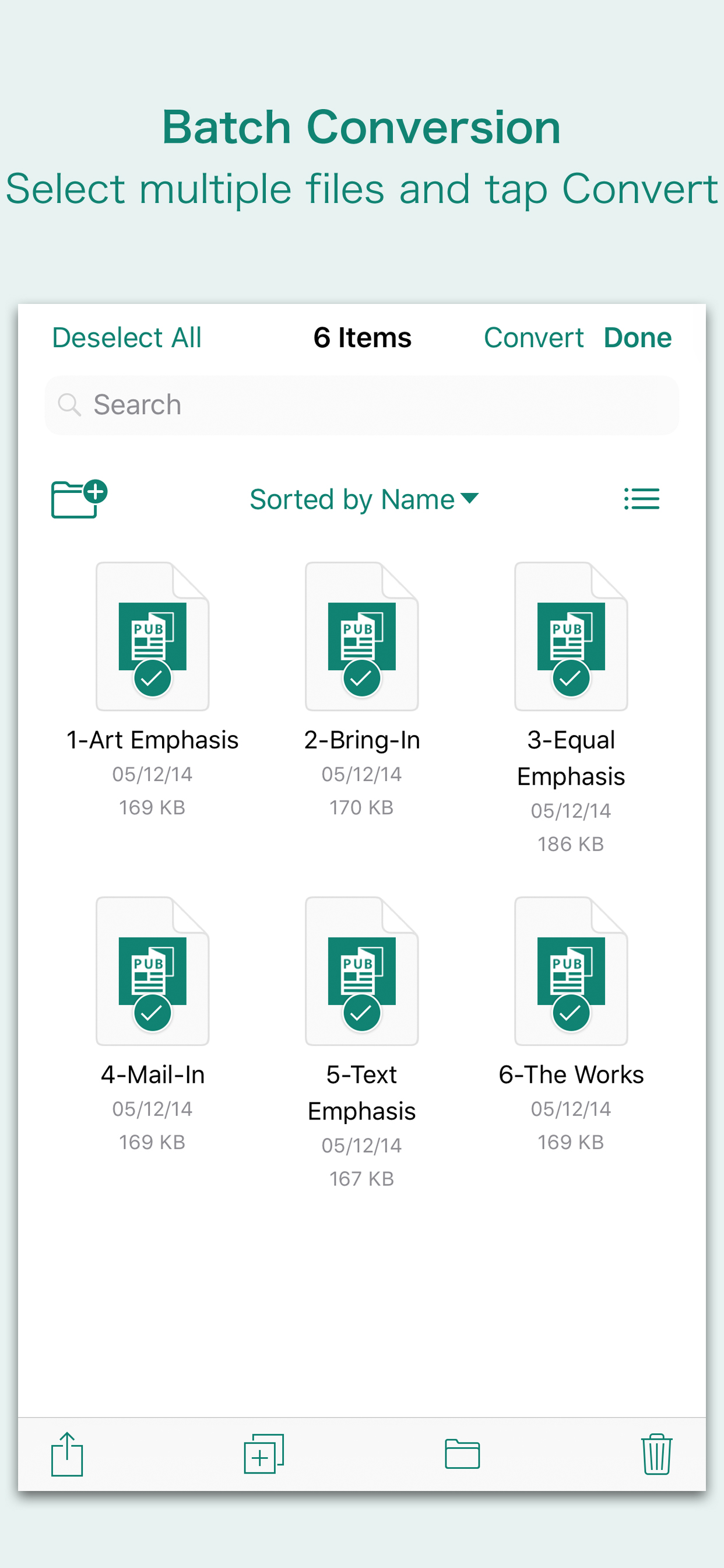724x1568 pixels.
Task: Tap the share icon in bottom toolbar
Action: coord(67,1454)
